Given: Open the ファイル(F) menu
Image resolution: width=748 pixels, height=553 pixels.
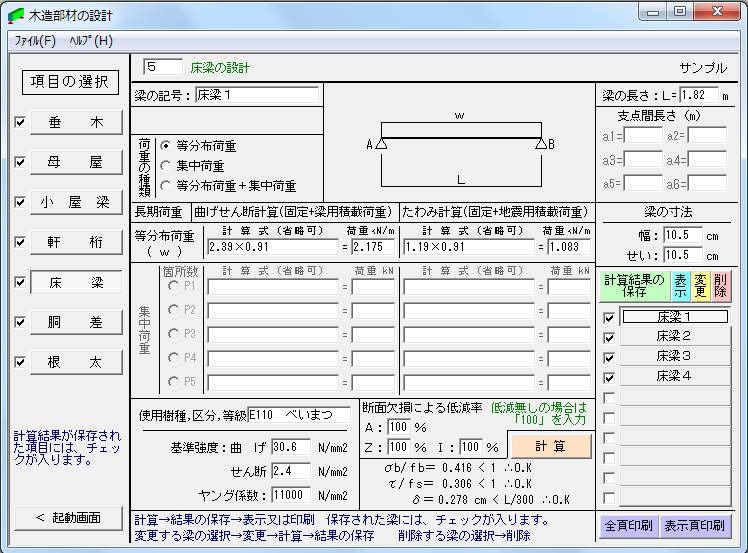Looking at the screenshot, I should point(34,41).
